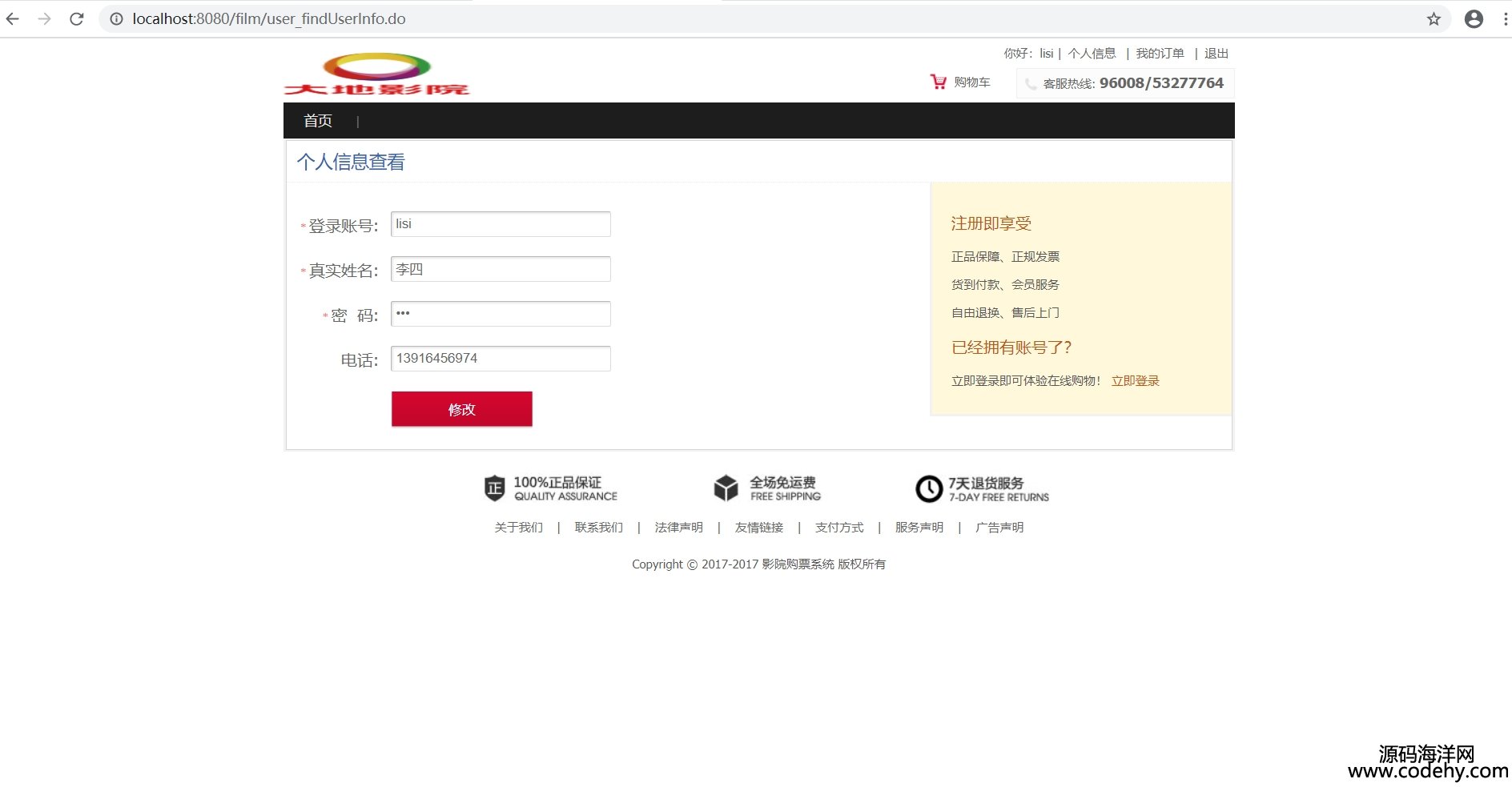The width and height of the screenshot is (1512, 787).
Task: Click the 真实姓名 label
Action: click(343, 271)
